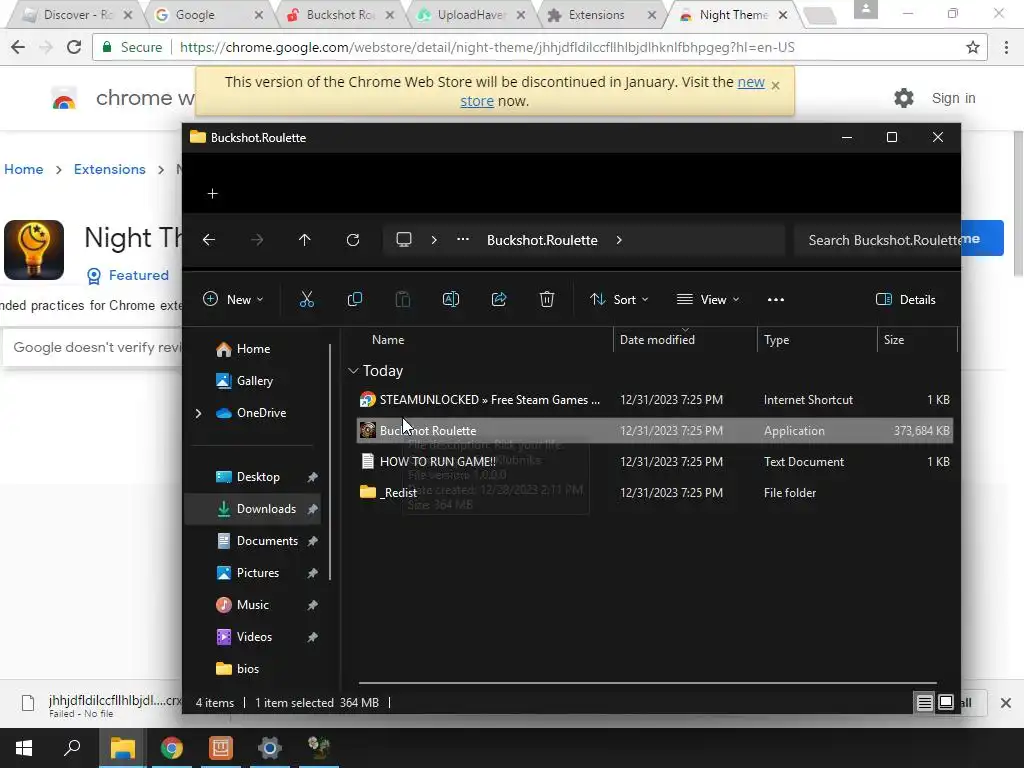1024x768 pixels.
Task: Close the Night Theme Chrome tab
Action: coord(782,14)
